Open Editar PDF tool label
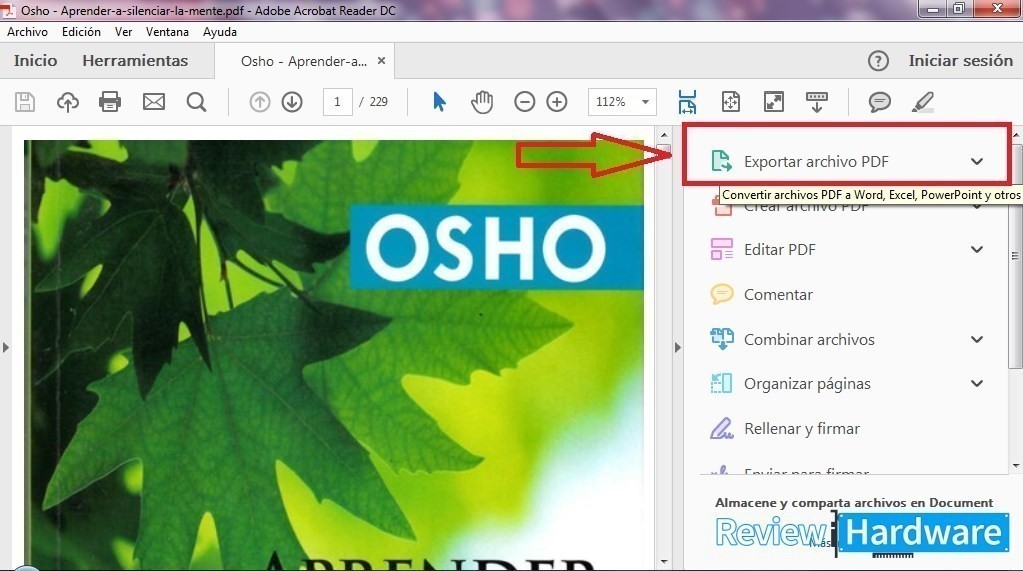 (x=780, y=249)
